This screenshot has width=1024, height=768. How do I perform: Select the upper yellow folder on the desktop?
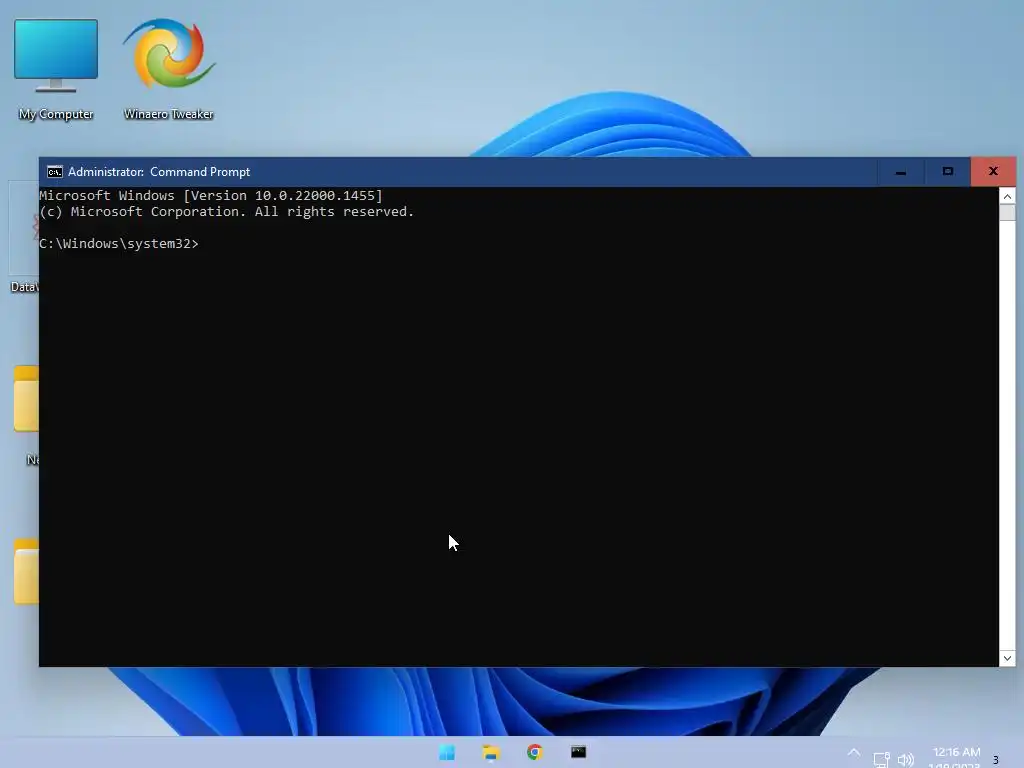pos(26,399)
